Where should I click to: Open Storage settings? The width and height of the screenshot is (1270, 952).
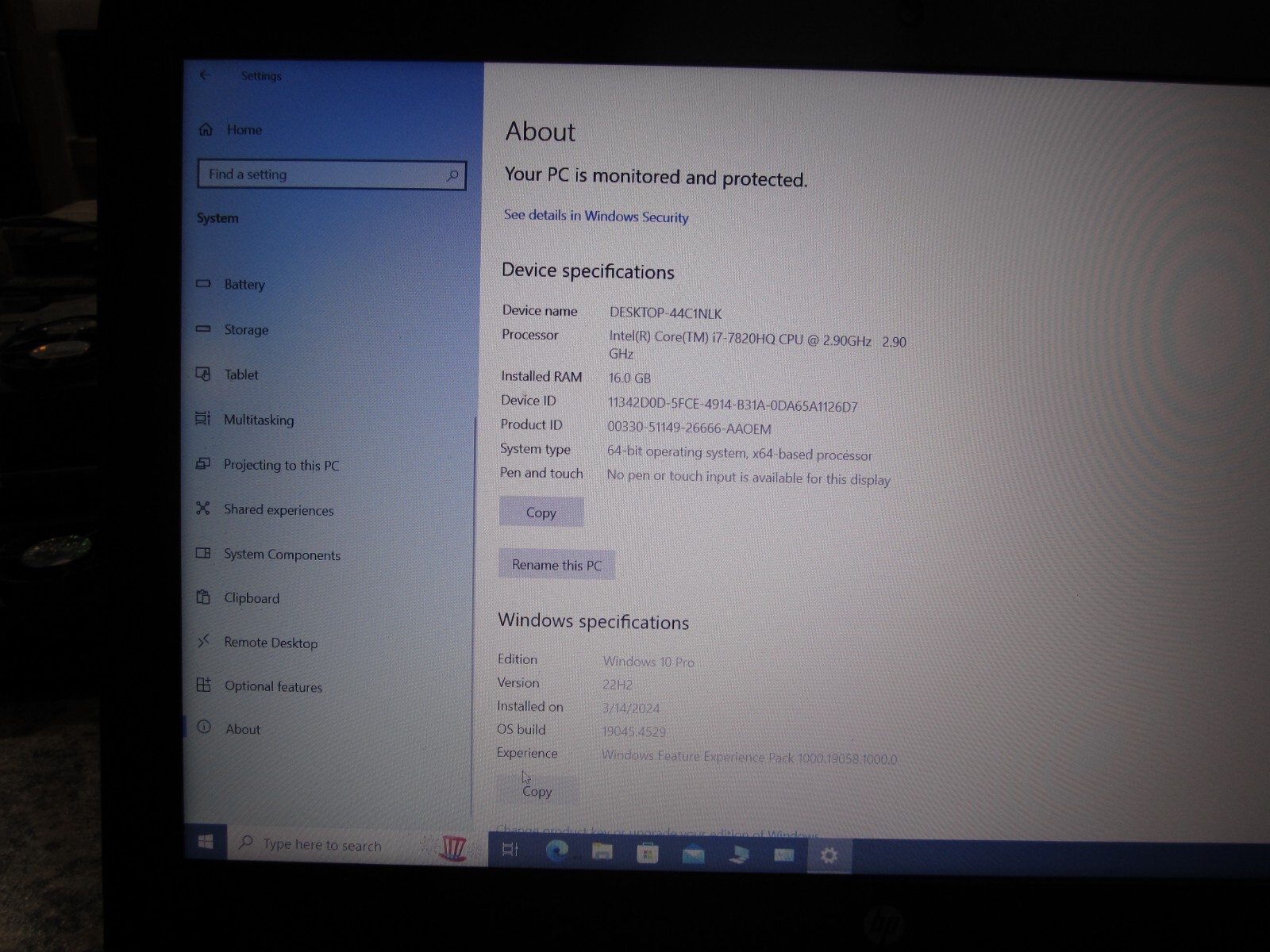[233, 329]
